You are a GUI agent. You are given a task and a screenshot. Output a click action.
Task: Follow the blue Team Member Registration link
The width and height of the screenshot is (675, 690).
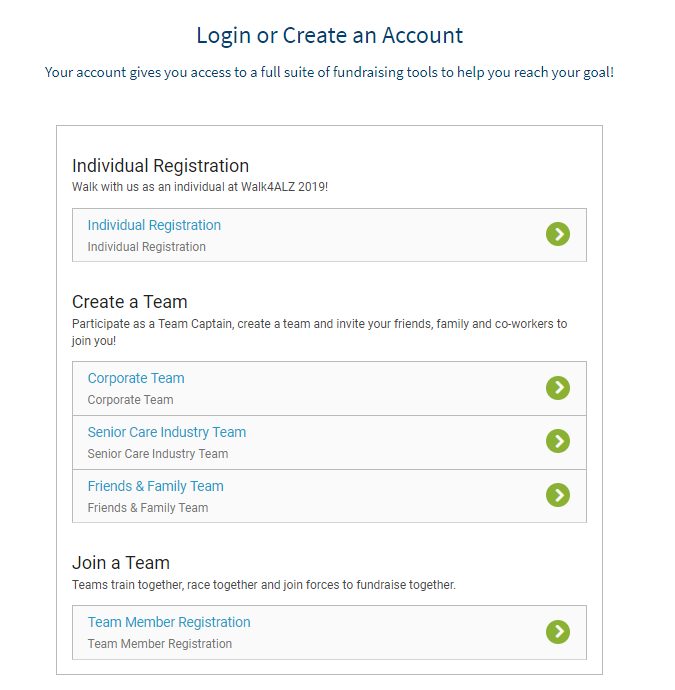coord(169,622)
